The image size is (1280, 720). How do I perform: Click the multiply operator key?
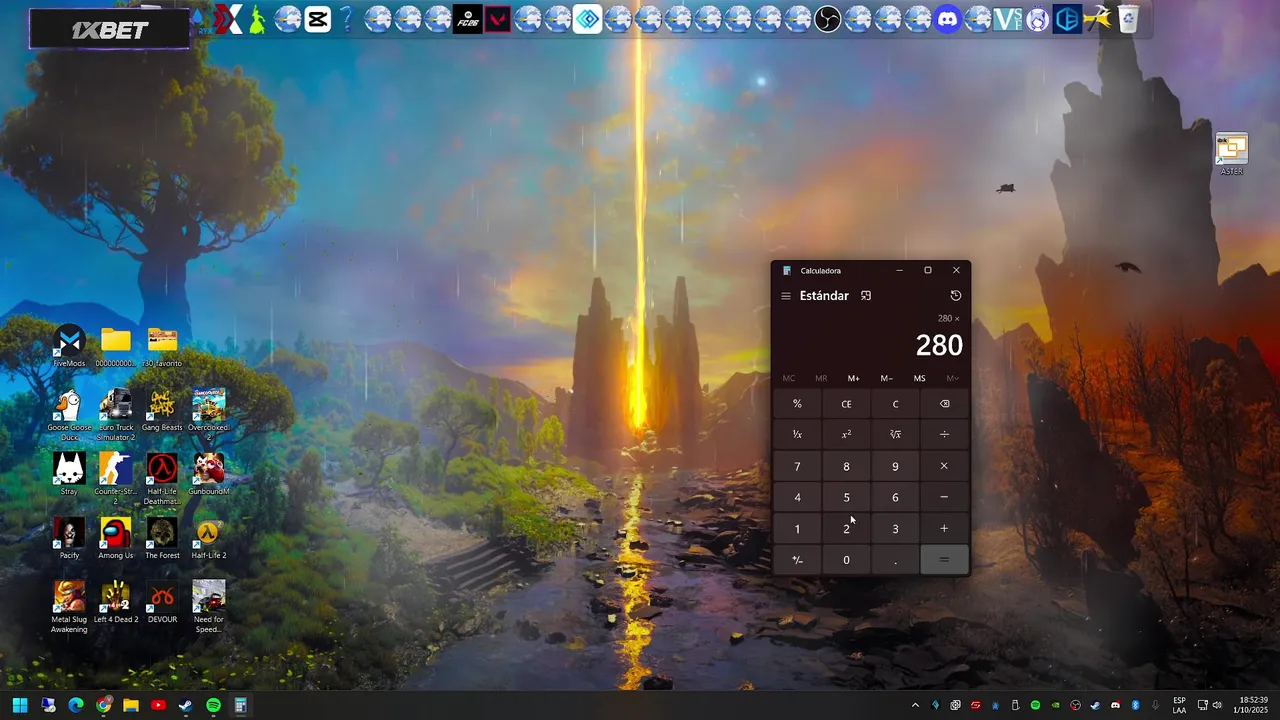point(944,466)
